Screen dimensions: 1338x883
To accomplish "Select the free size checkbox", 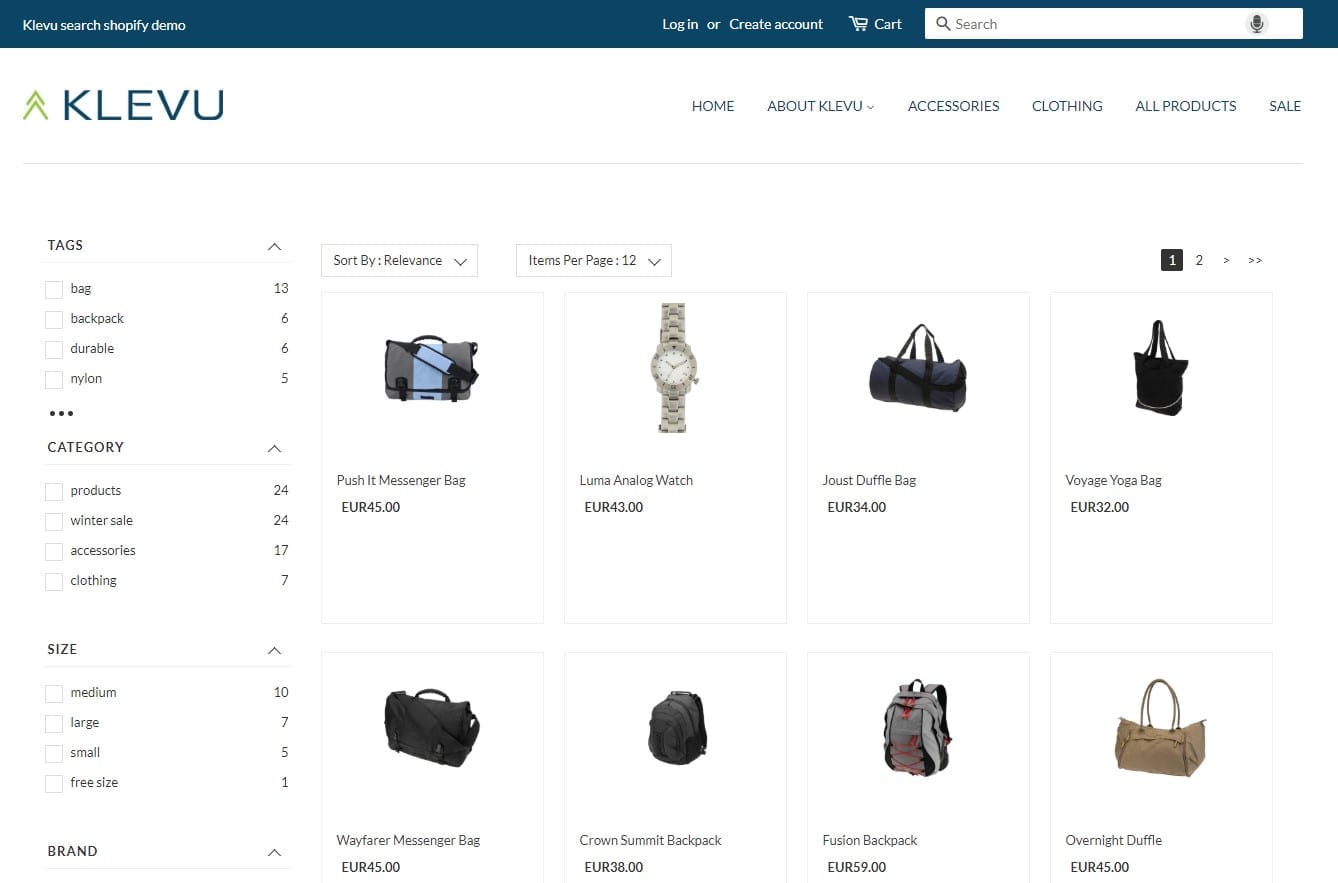I will click(x=54, y=784).
